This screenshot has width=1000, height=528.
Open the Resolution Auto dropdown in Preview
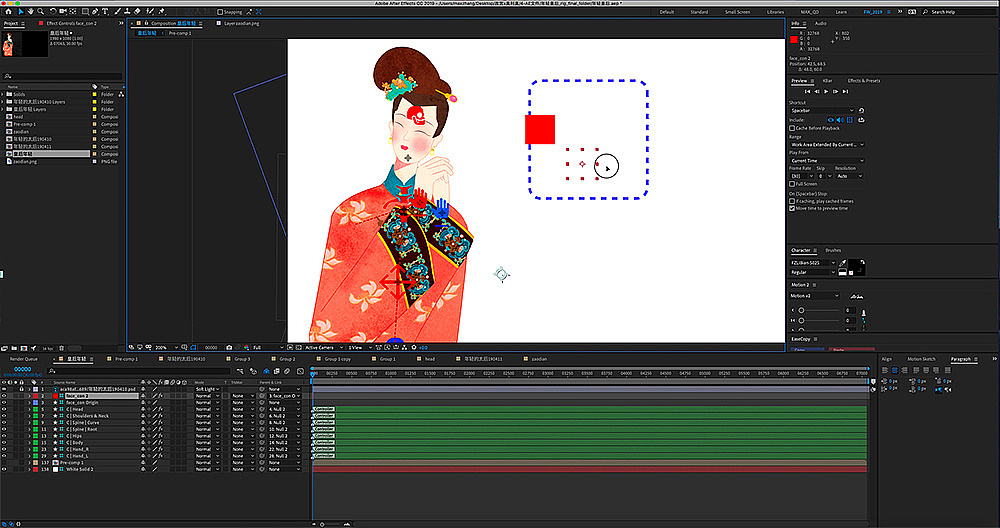pyautogui.click(x=850, y=176)
